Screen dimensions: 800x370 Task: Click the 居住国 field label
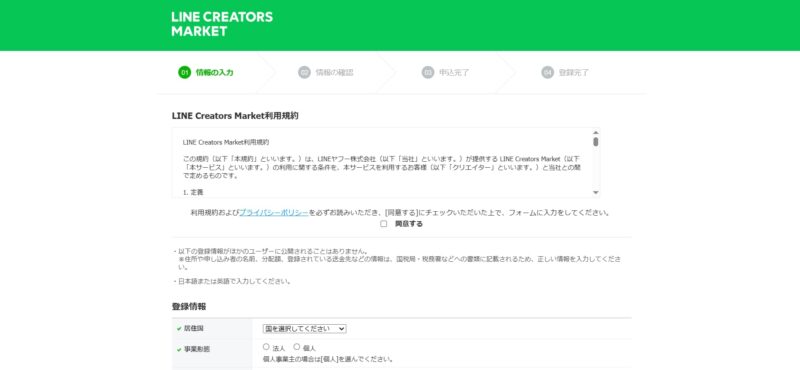(x=193, y=328)
